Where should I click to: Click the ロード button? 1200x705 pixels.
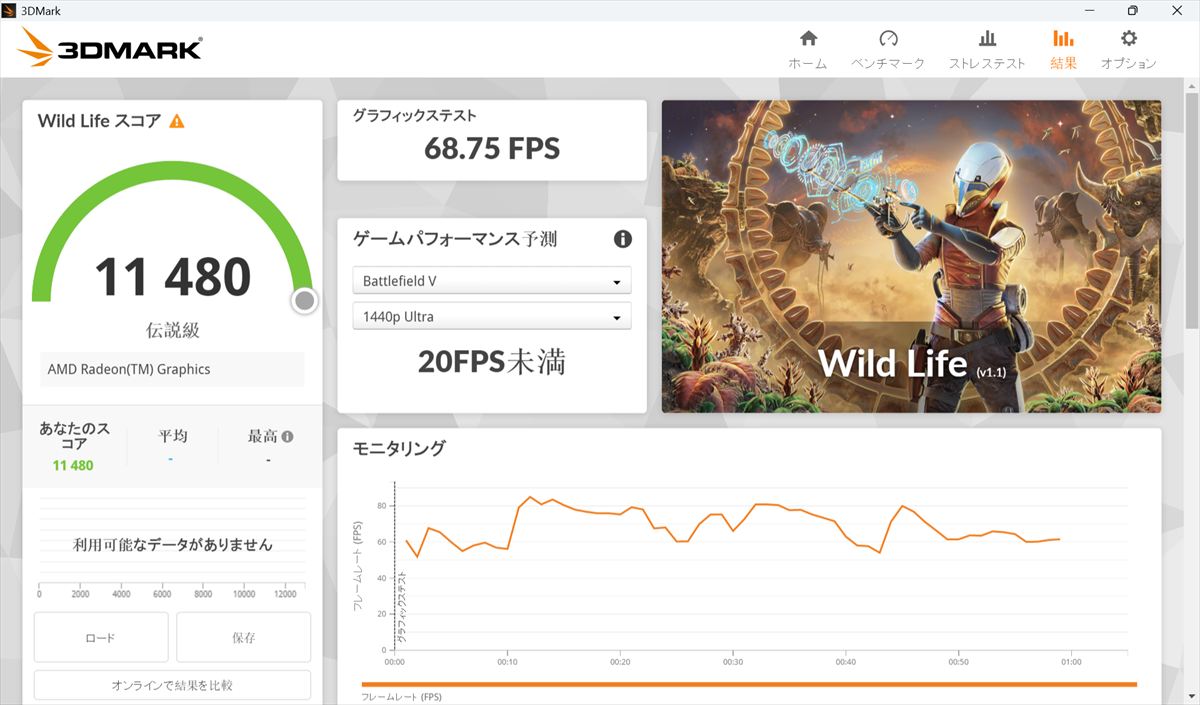101,637
